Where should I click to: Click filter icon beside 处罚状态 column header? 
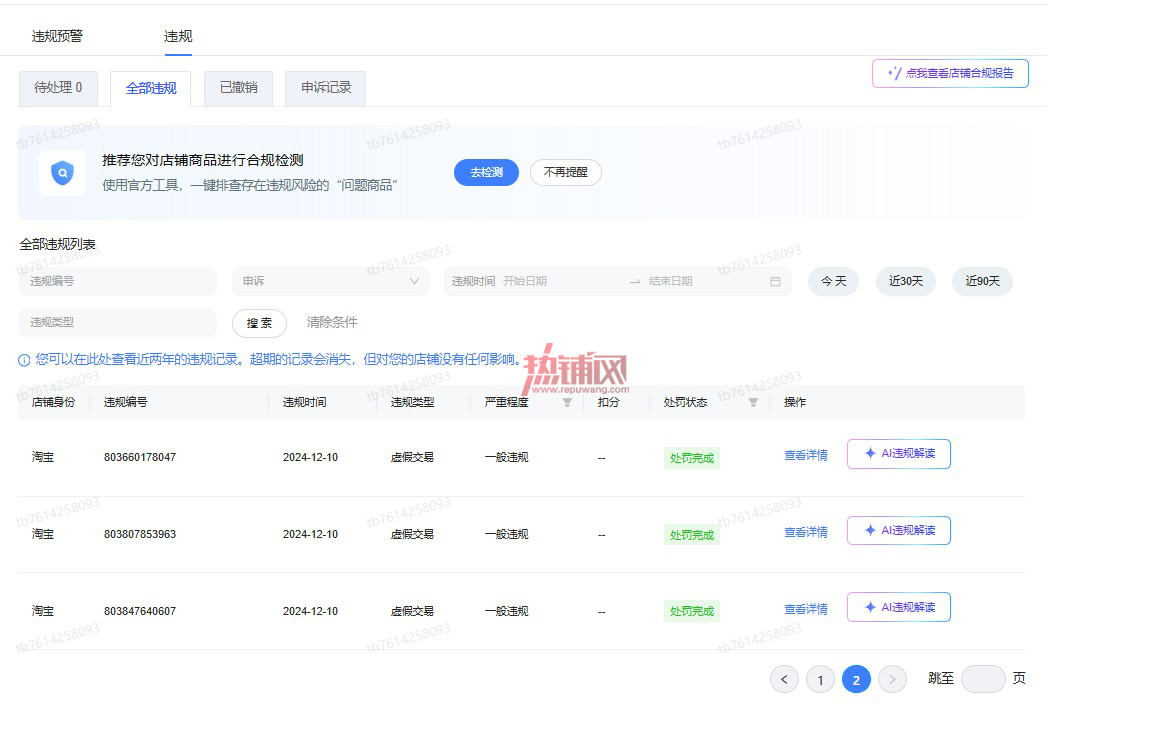(753, 402)
